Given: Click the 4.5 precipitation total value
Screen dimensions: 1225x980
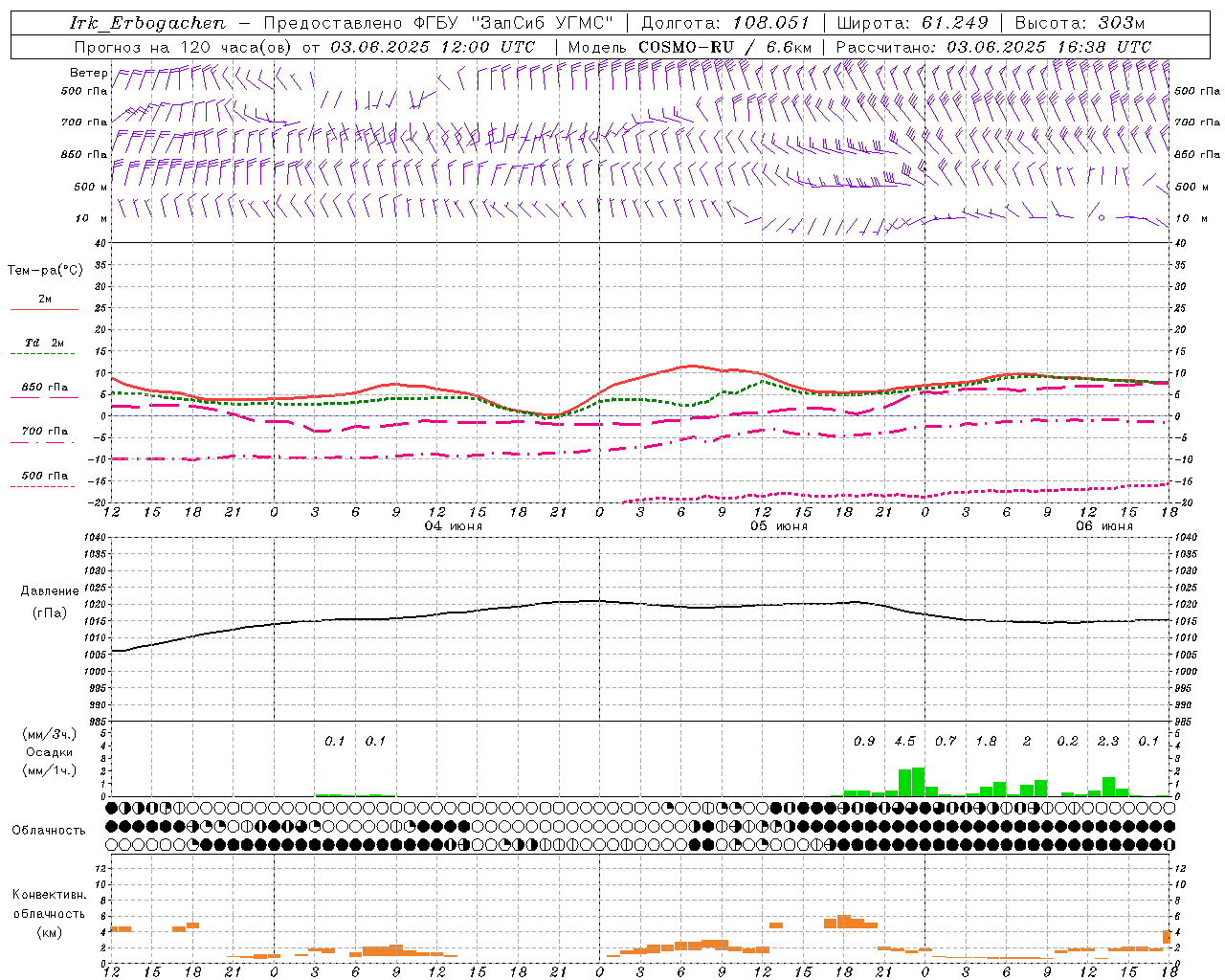Looking at the screenshot, I should 904,742.
